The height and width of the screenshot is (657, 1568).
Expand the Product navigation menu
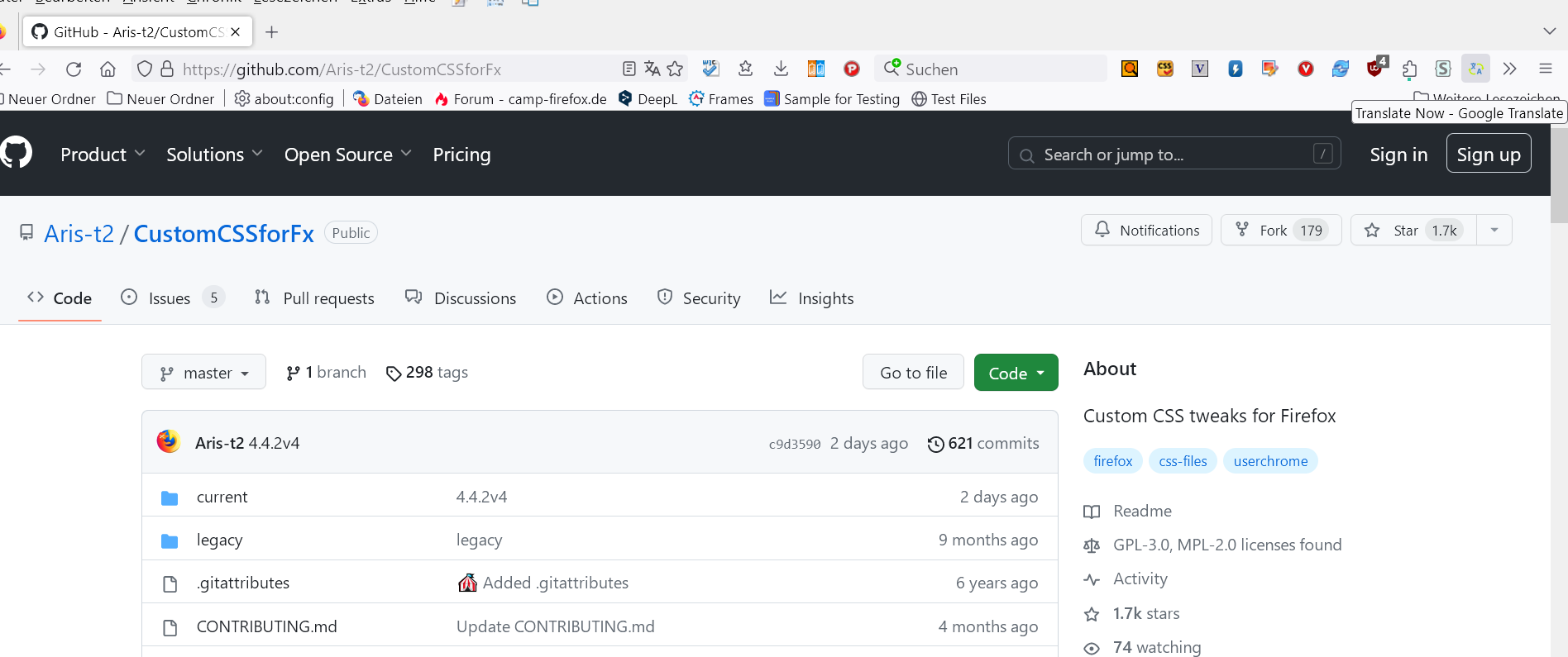click(x=103, y=155)
